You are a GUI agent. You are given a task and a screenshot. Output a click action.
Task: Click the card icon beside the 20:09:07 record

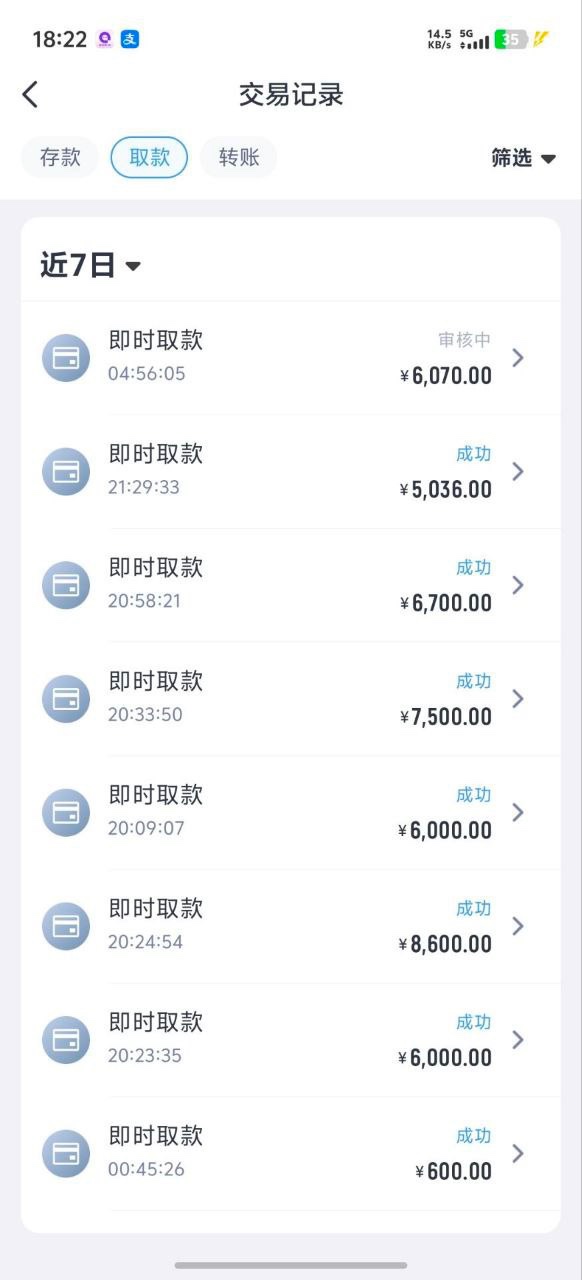(x=66, y=812)
